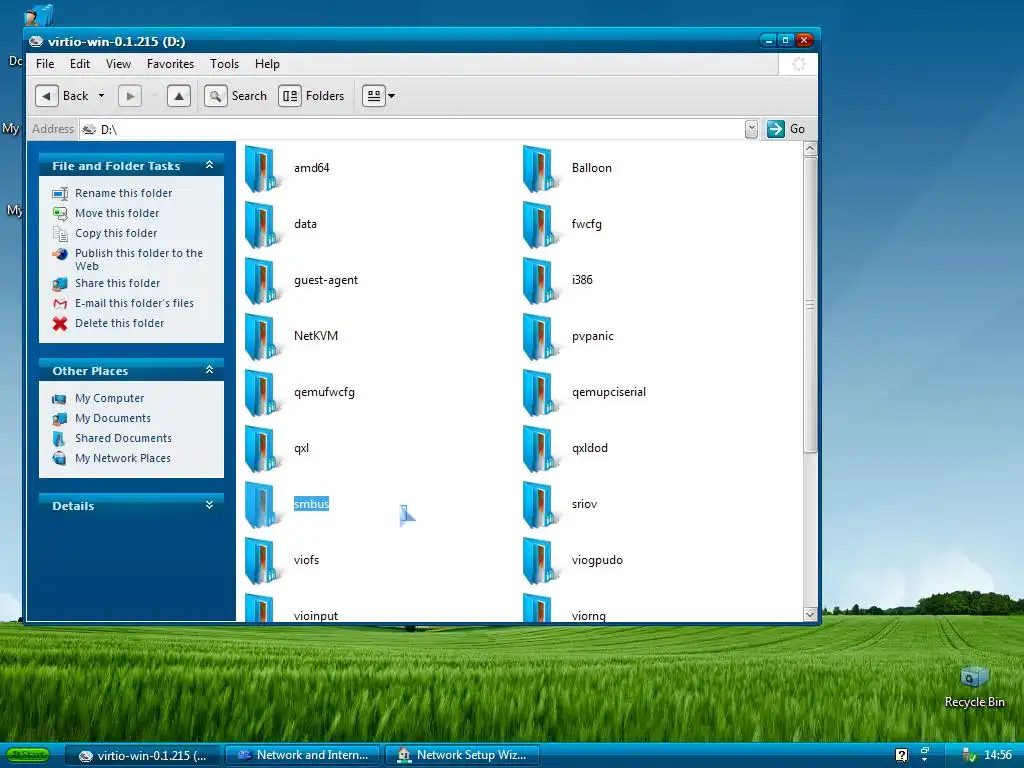1024x768 pixels.
Task: Select the i386 folder icon
Action: pos(541,281)
